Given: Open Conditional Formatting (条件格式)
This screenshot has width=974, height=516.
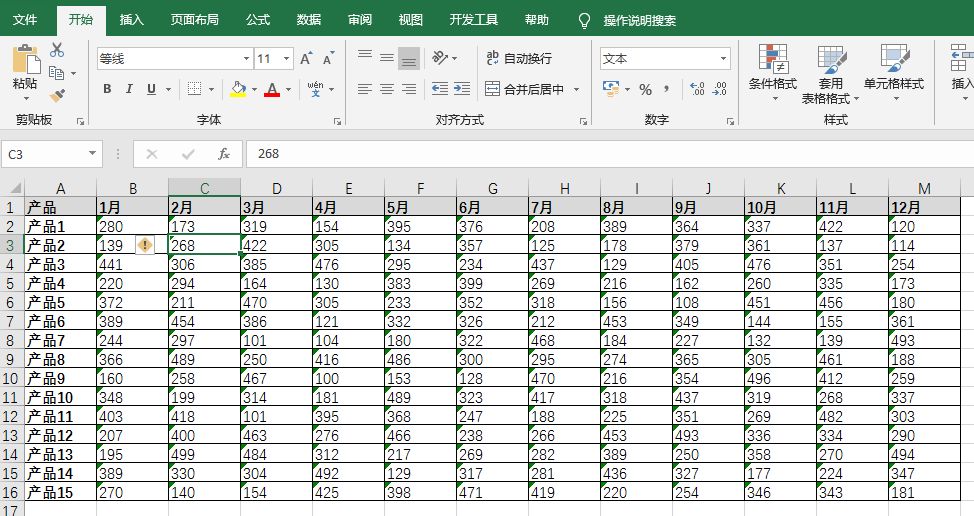Looking at the screenshot, I should (773, 73).
